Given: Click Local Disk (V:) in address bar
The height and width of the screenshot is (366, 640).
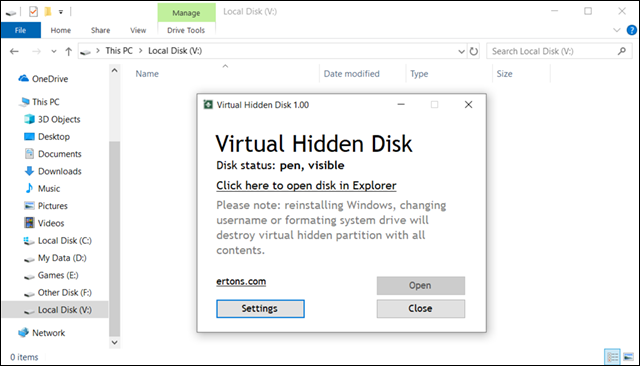Looking at the screenshot, I should [x=175, y=51].
